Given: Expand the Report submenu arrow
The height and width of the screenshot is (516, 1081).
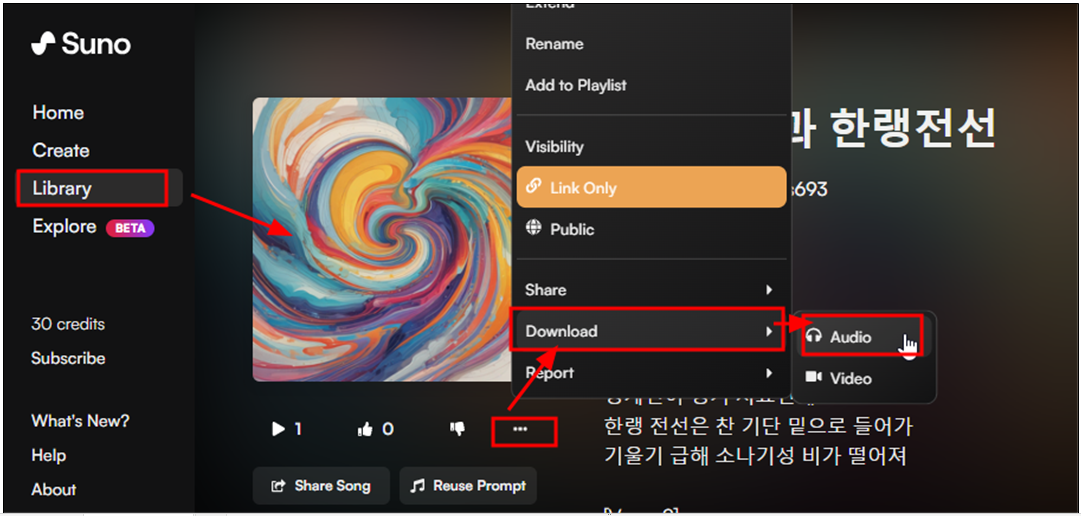Looking at the screenshot, I should click(x=769, y=373).
